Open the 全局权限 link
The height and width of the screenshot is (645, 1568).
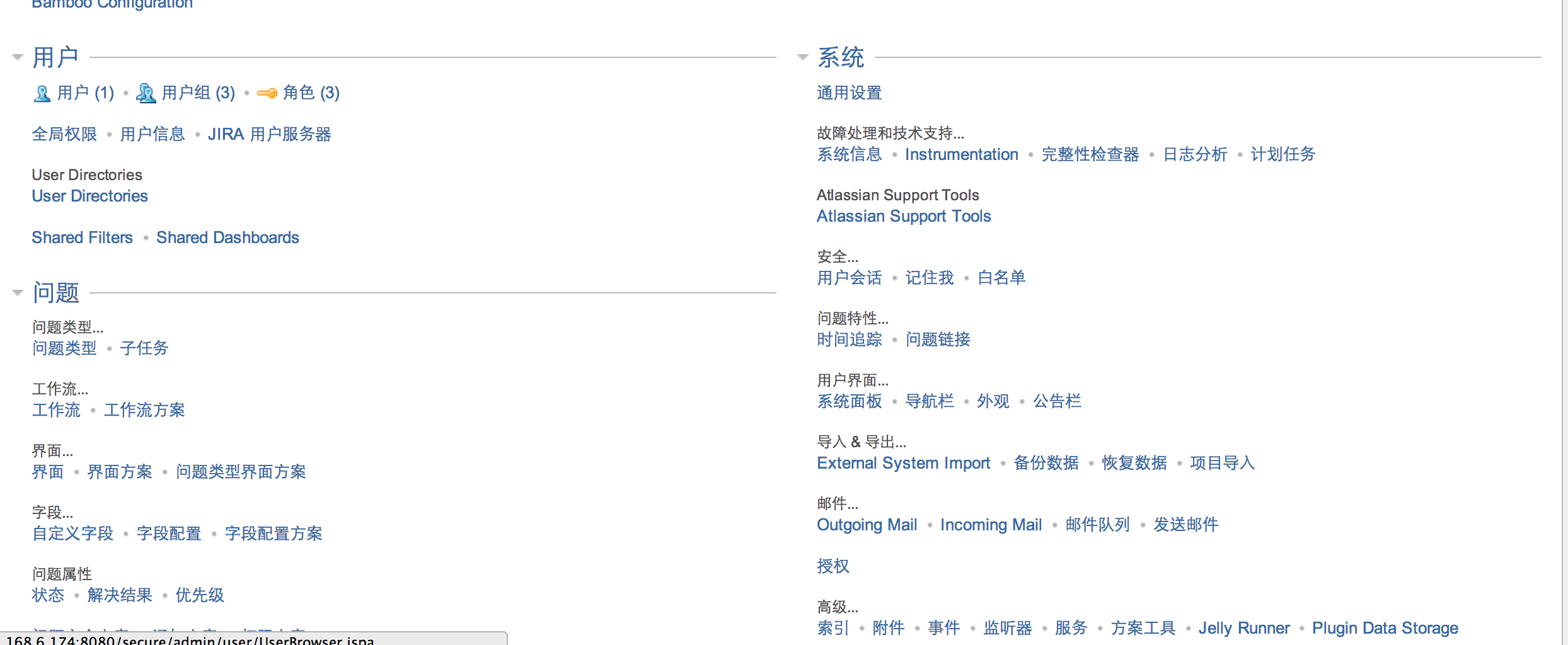coord(64,134)
